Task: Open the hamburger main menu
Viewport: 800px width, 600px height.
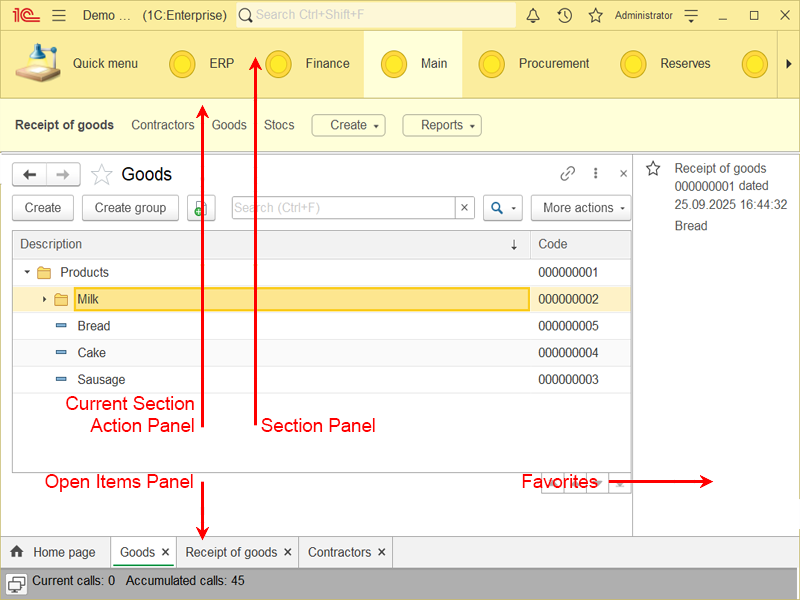Action: [59, 15]
